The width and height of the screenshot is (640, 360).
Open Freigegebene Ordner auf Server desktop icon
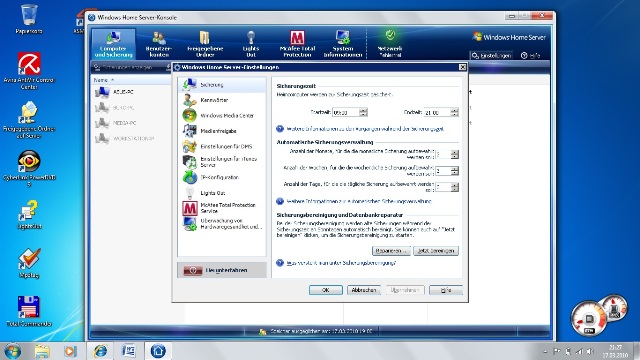(x=29, y=120)
